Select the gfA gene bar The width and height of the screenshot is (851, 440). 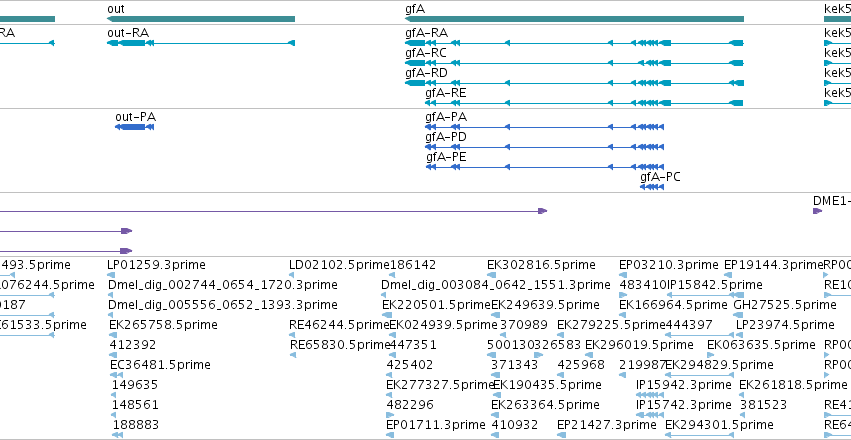tap(574, 19)
